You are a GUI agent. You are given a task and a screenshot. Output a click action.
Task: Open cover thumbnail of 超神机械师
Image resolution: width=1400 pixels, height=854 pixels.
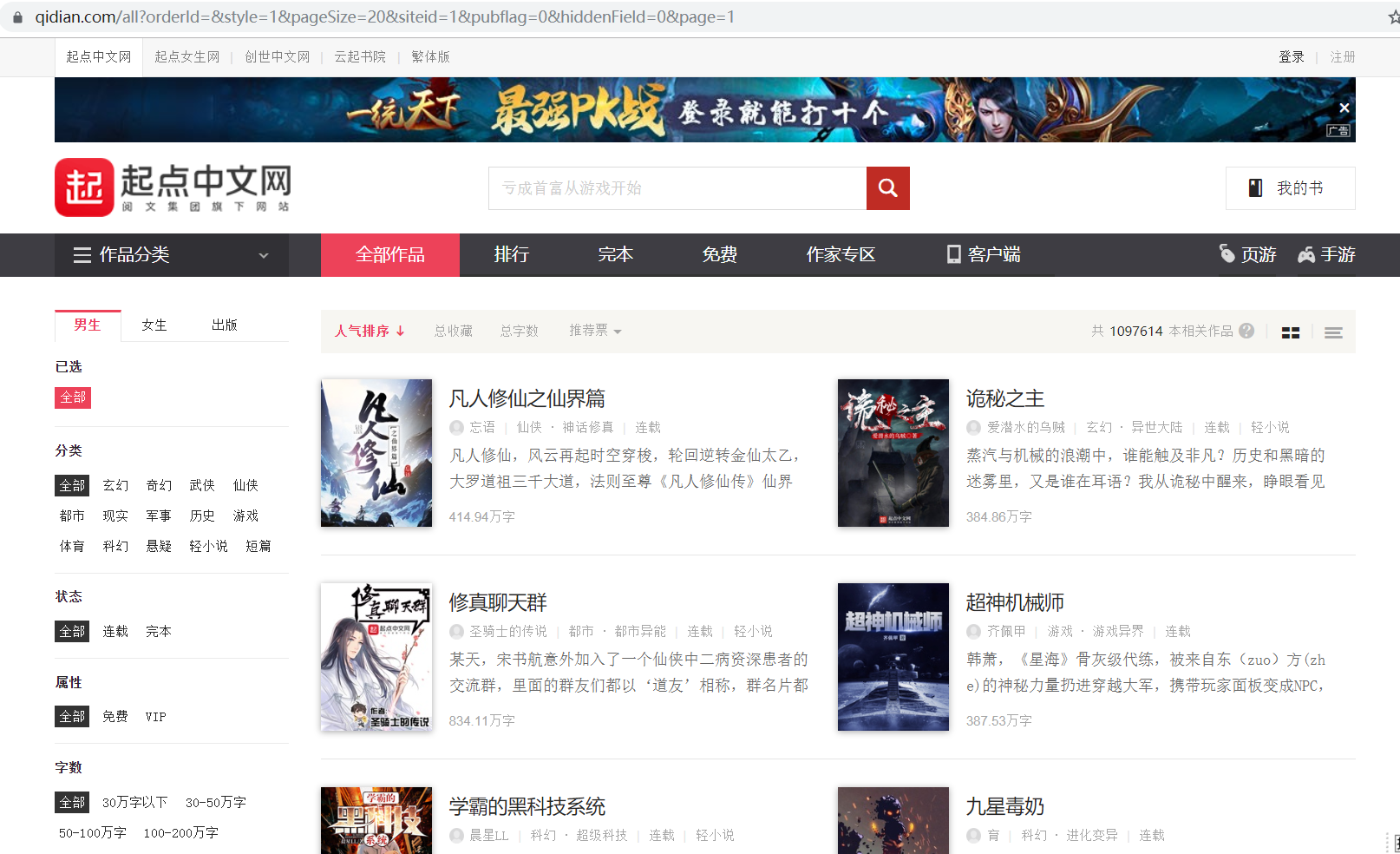pyautogui.click(x=893, y=657)
